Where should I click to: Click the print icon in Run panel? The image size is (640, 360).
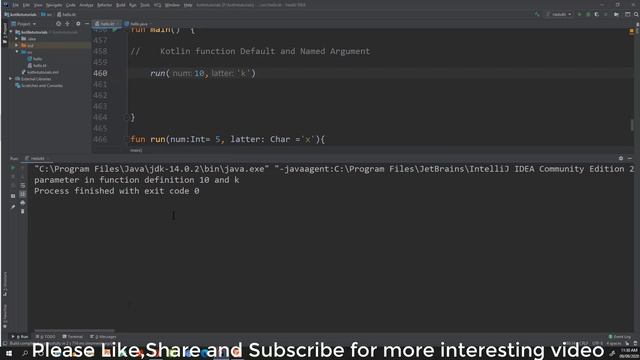pyautogui.click(x=22, y=203)
